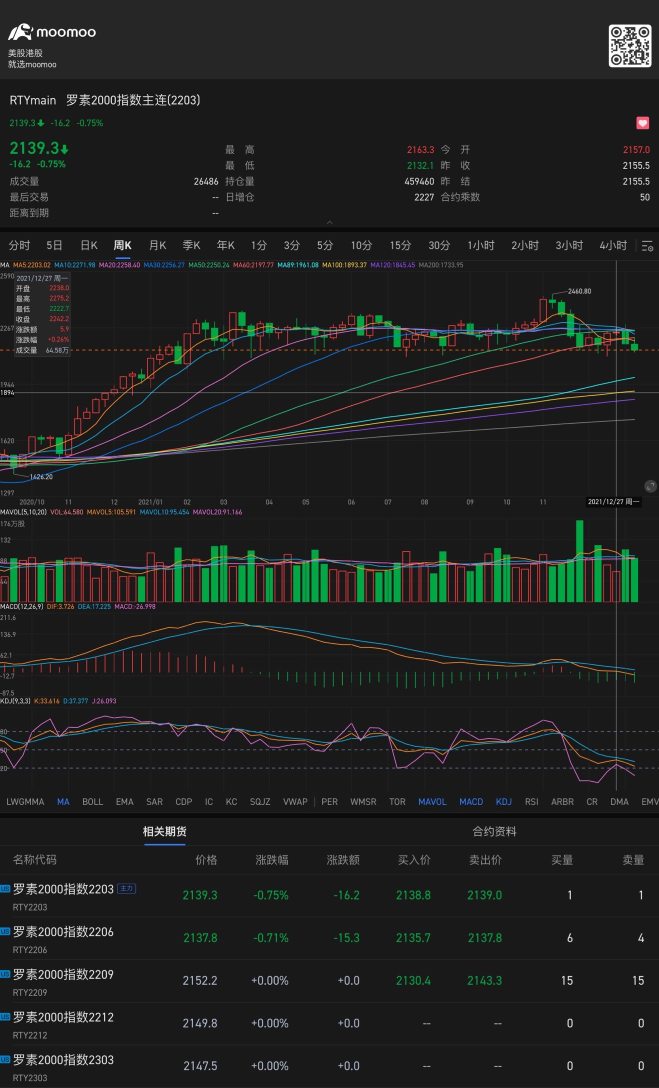Viewport: 659px width, 1088px height.
Task: Choose the 5分 timeframe
Action: (x=325, y=246)
